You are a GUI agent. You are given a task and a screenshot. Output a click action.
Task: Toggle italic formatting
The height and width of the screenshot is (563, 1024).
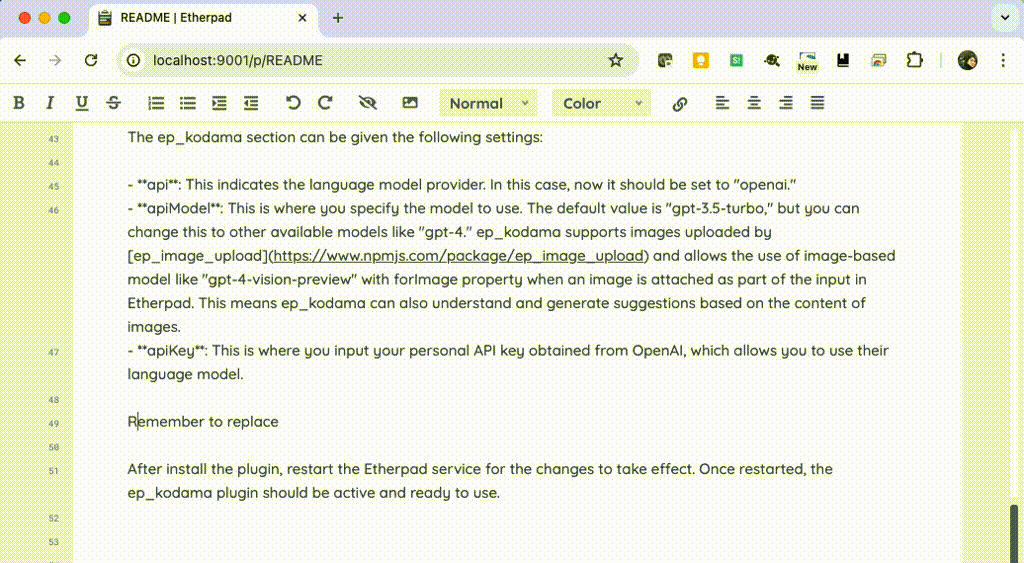tap(50, 103)
